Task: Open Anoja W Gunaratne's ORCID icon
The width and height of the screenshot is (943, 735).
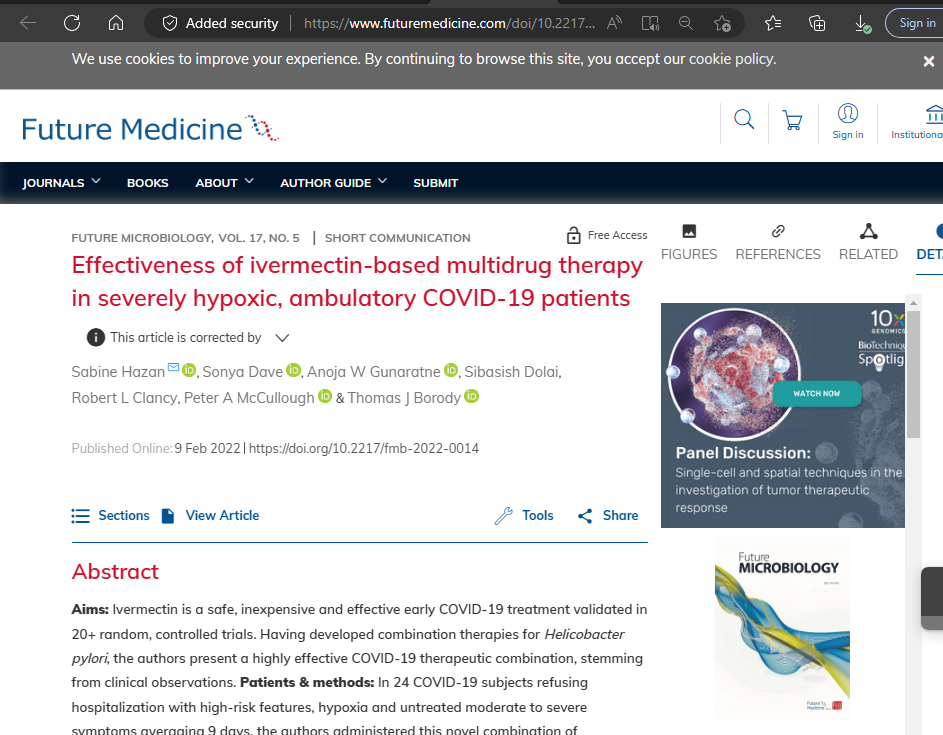Action: [451, 370]
